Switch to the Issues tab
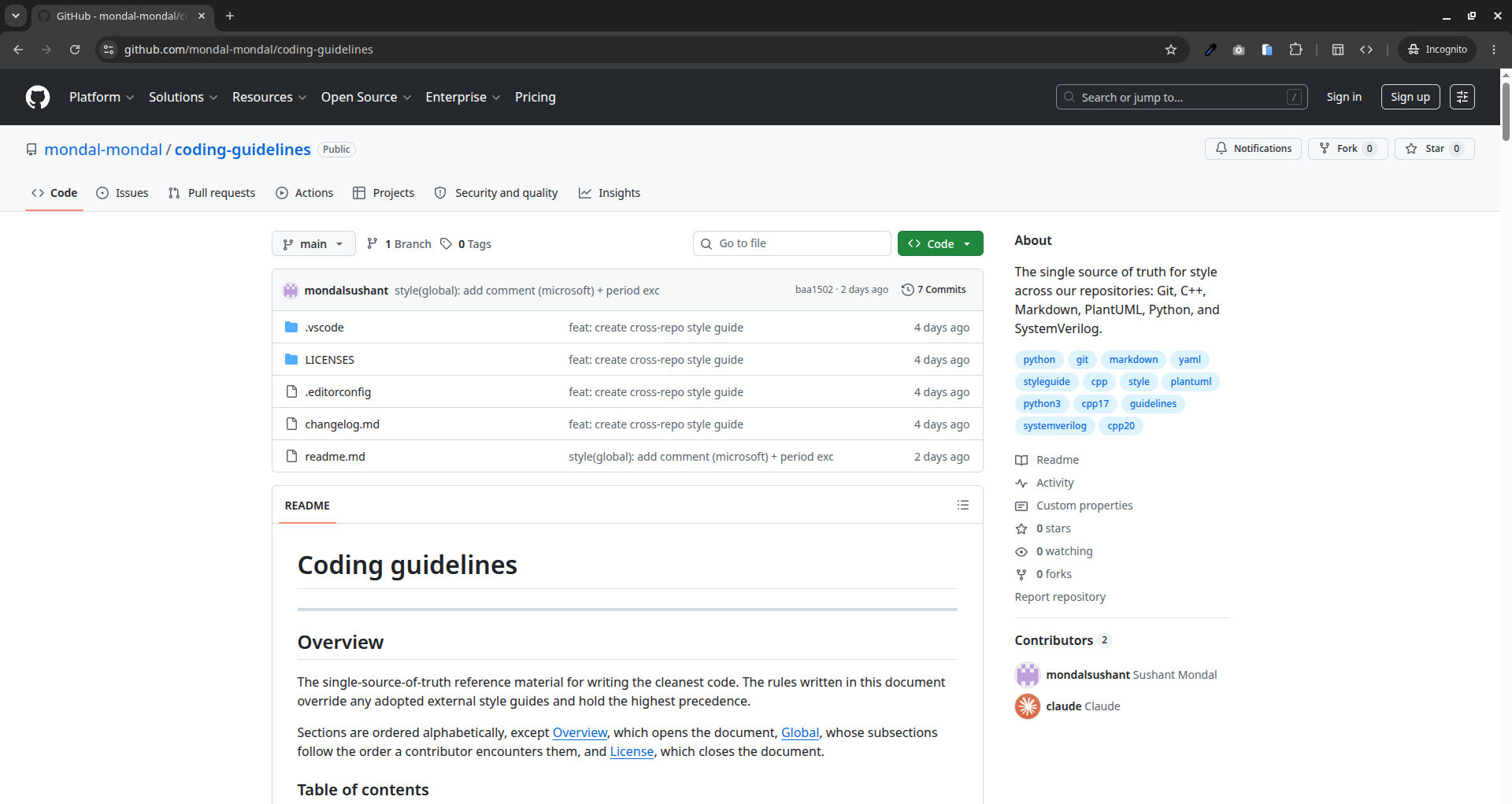The height and width of the screenshot is (804, 1512). point(122,193)
